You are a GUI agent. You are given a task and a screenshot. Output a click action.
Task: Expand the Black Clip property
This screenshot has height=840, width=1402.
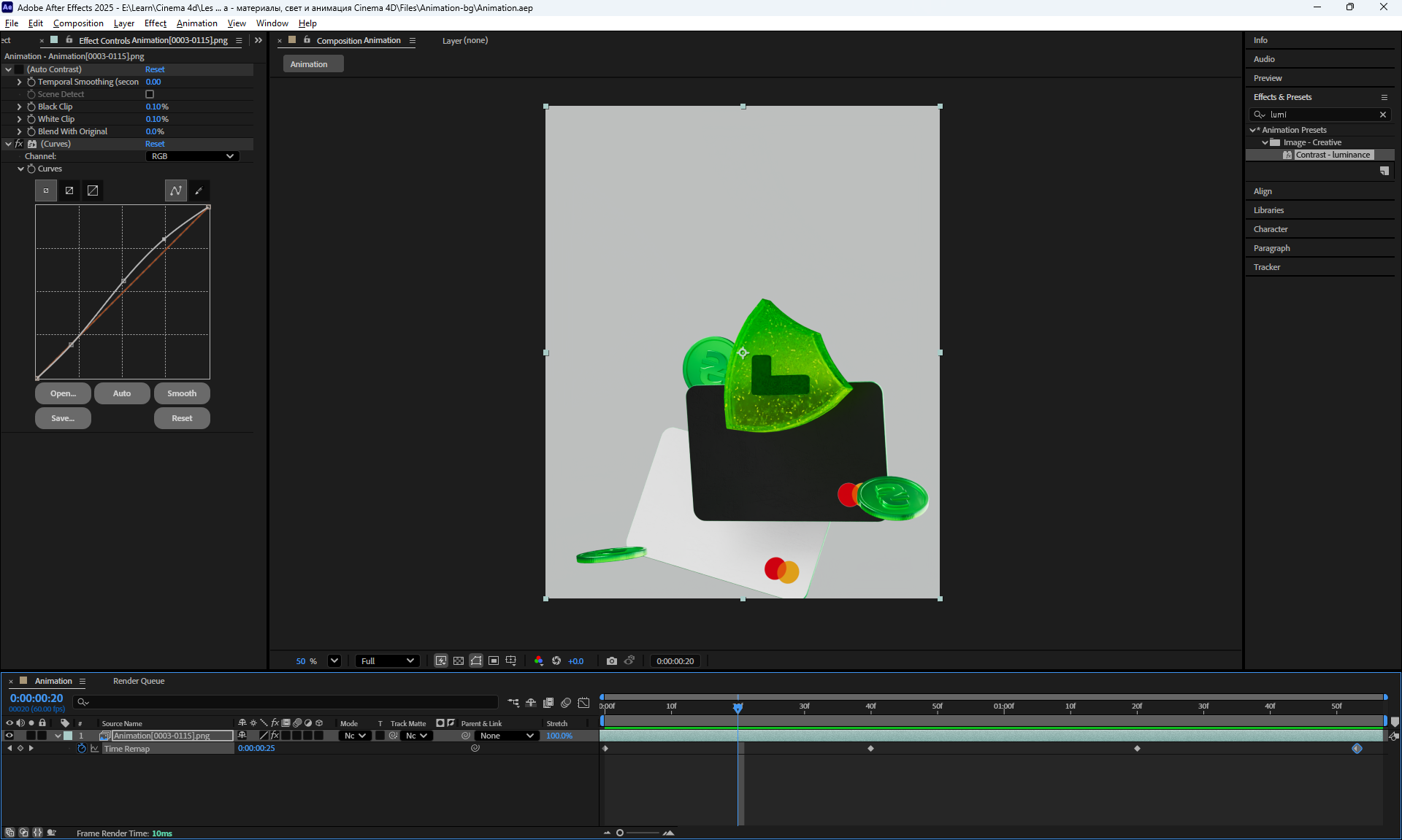[x=20, y=107]
